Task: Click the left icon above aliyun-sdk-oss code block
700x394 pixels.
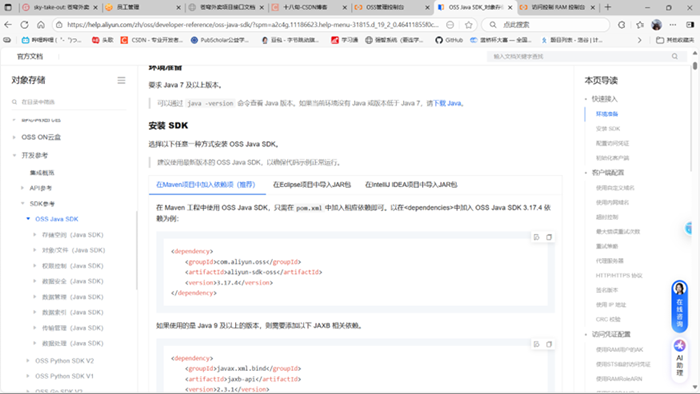Action: (537, 237)
